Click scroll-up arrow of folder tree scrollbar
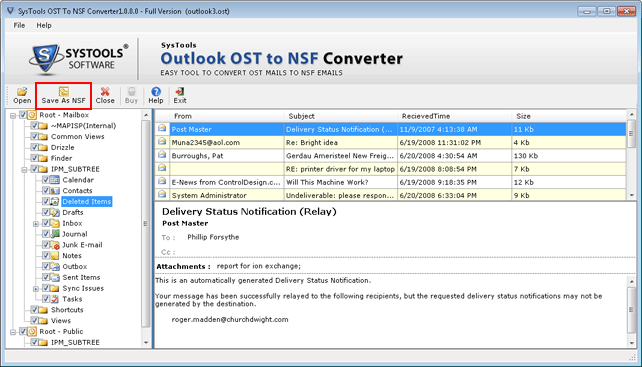 click(x=146, y=116)
